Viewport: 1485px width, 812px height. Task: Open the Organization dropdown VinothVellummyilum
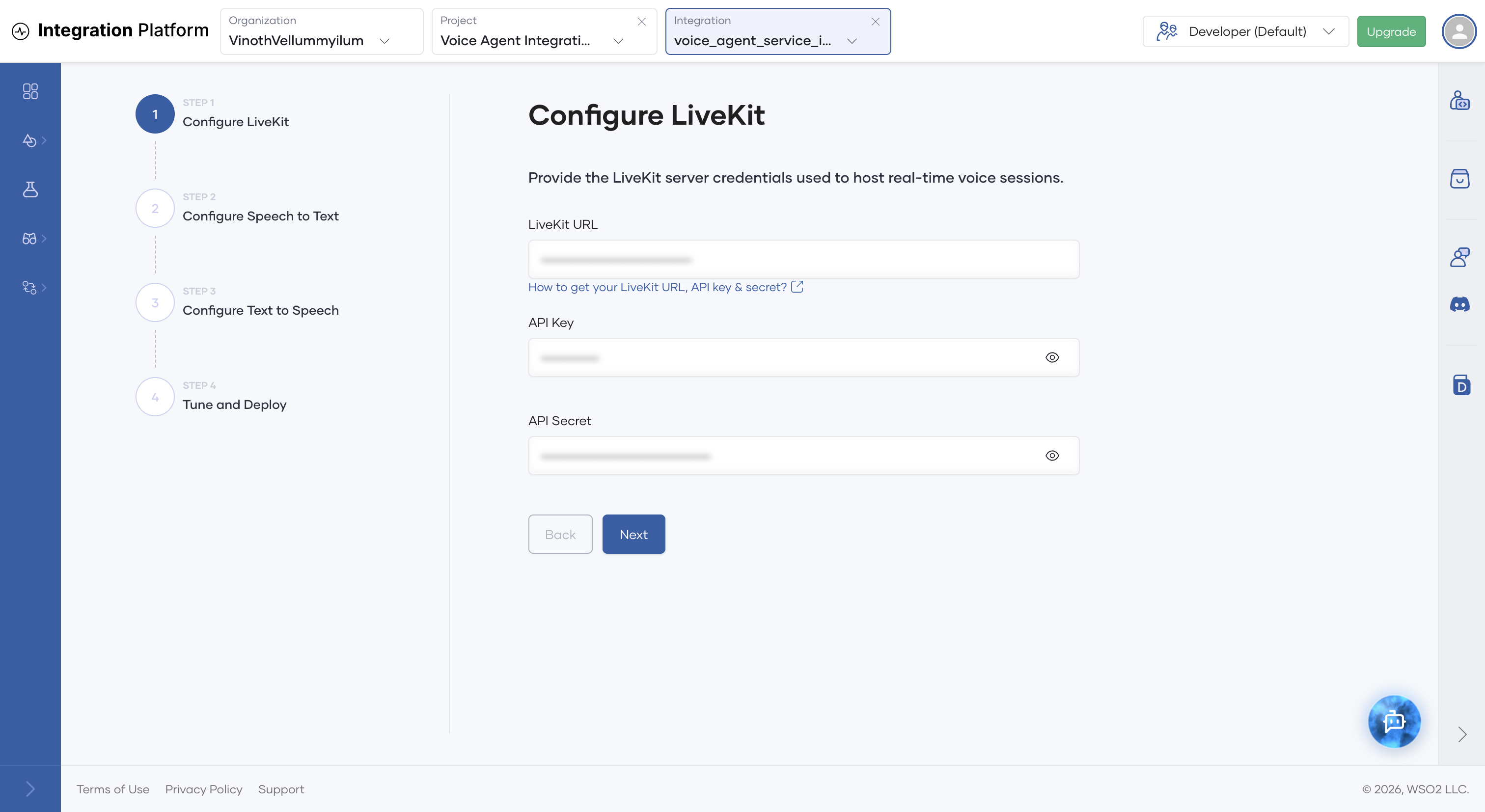[321, 32]
